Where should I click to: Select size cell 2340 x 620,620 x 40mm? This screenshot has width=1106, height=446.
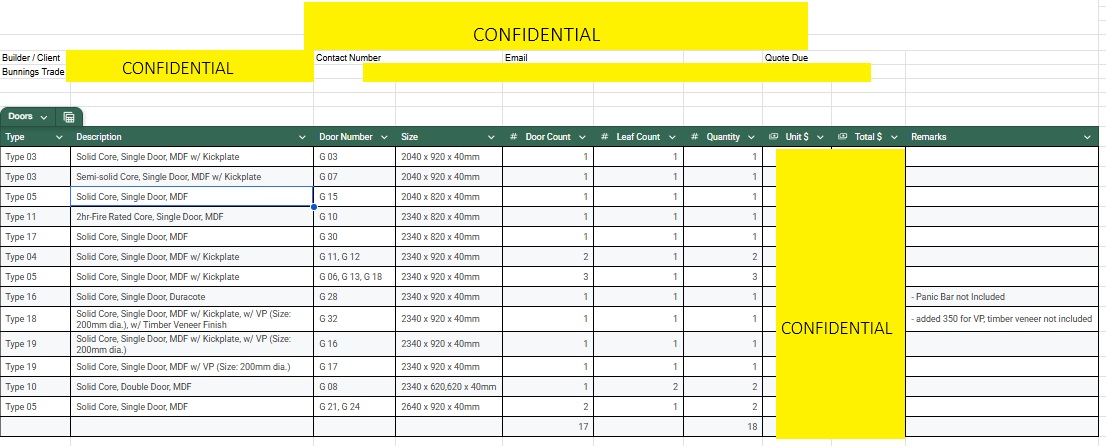(x=449, y=387)
